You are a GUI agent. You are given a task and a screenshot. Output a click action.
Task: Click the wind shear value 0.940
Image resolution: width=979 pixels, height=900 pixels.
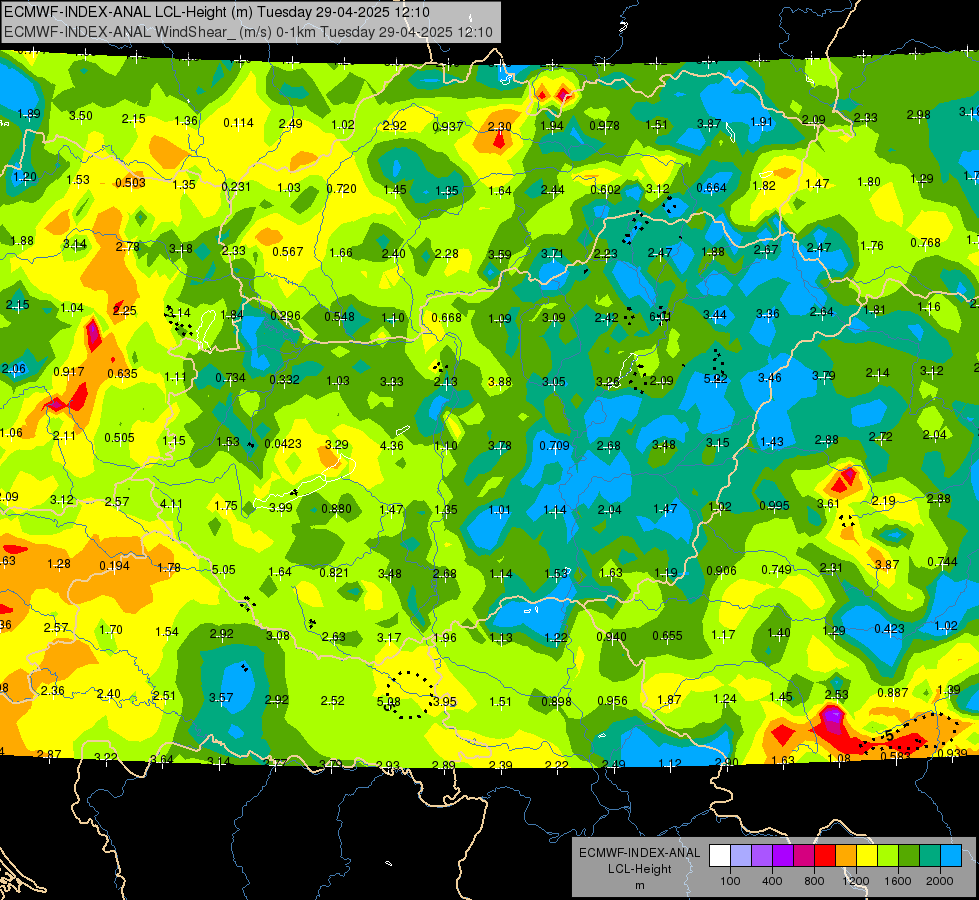click(611, 636)
